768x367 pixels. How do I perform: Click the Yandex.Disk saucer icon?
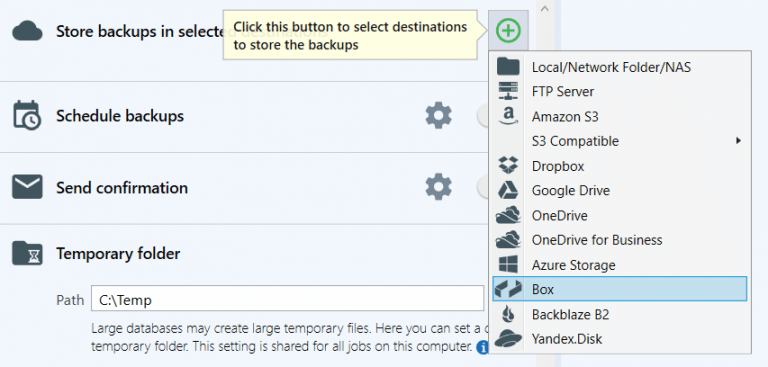pos(508,339)
